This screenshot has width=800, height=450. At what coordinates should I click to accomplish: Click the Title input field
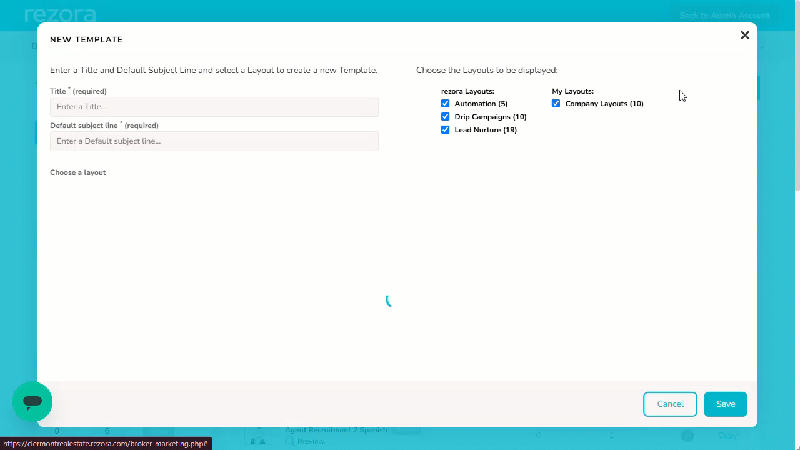214,107
